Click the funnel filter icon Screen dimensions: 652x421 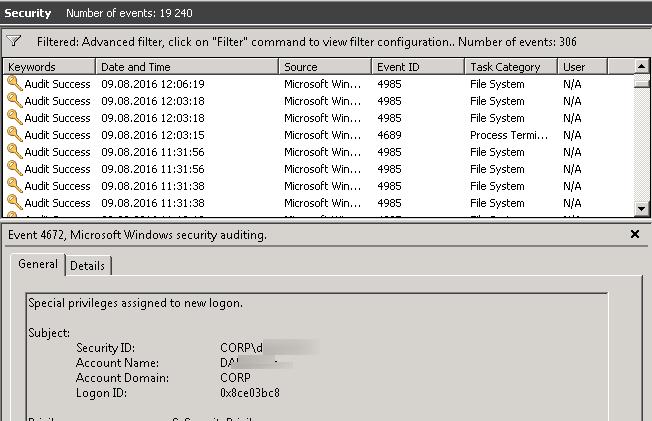pos(14,42)
